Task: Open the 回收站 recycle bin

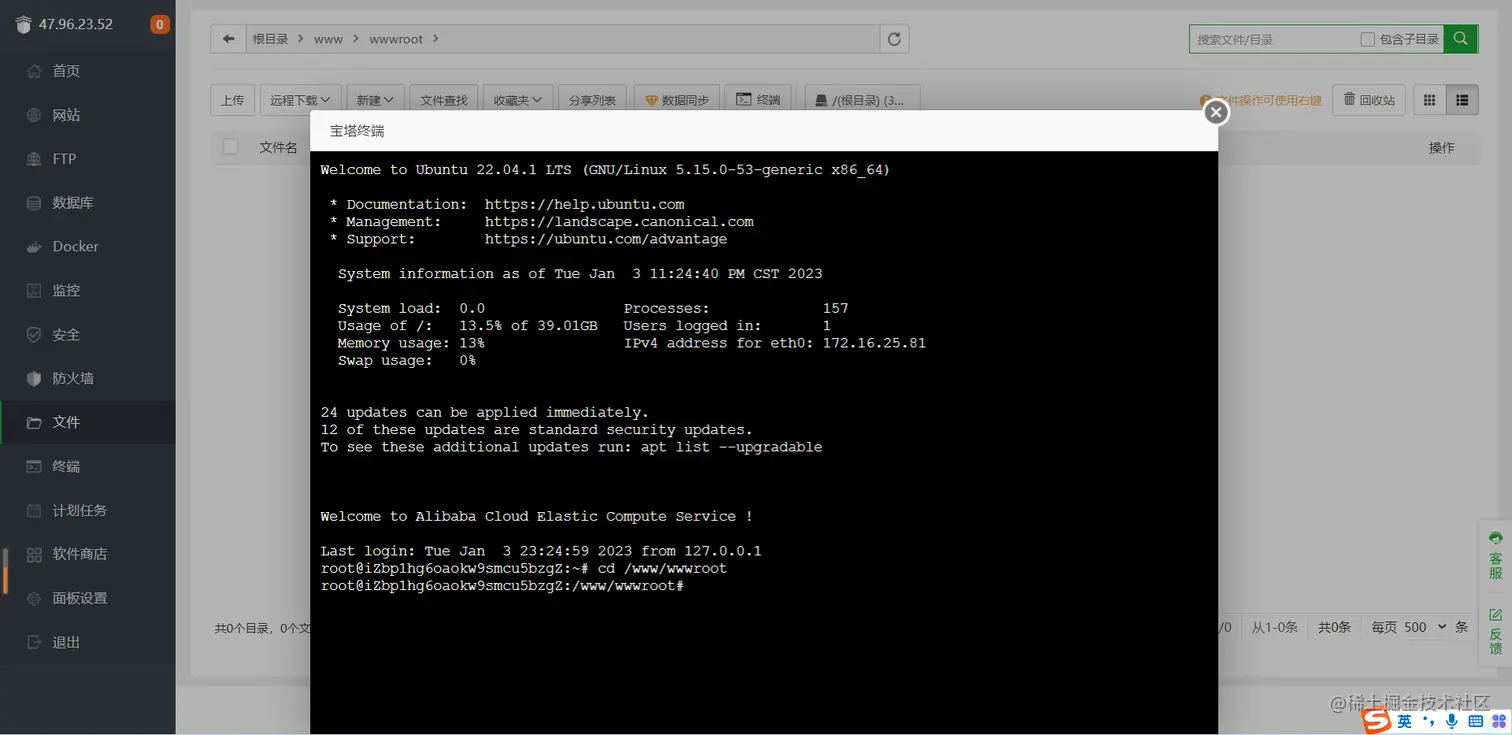Action: (x=1369, y=100)
